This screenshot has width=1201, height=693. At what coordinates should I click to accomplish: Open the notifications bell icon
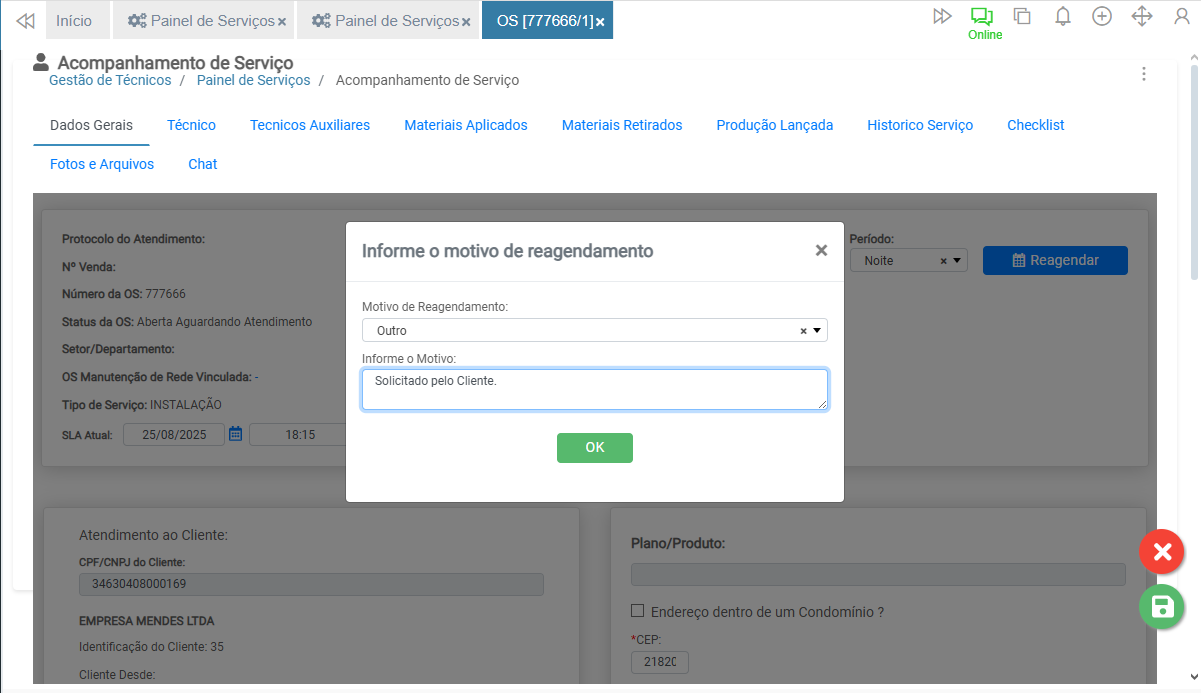click(x=1063, y=16)
